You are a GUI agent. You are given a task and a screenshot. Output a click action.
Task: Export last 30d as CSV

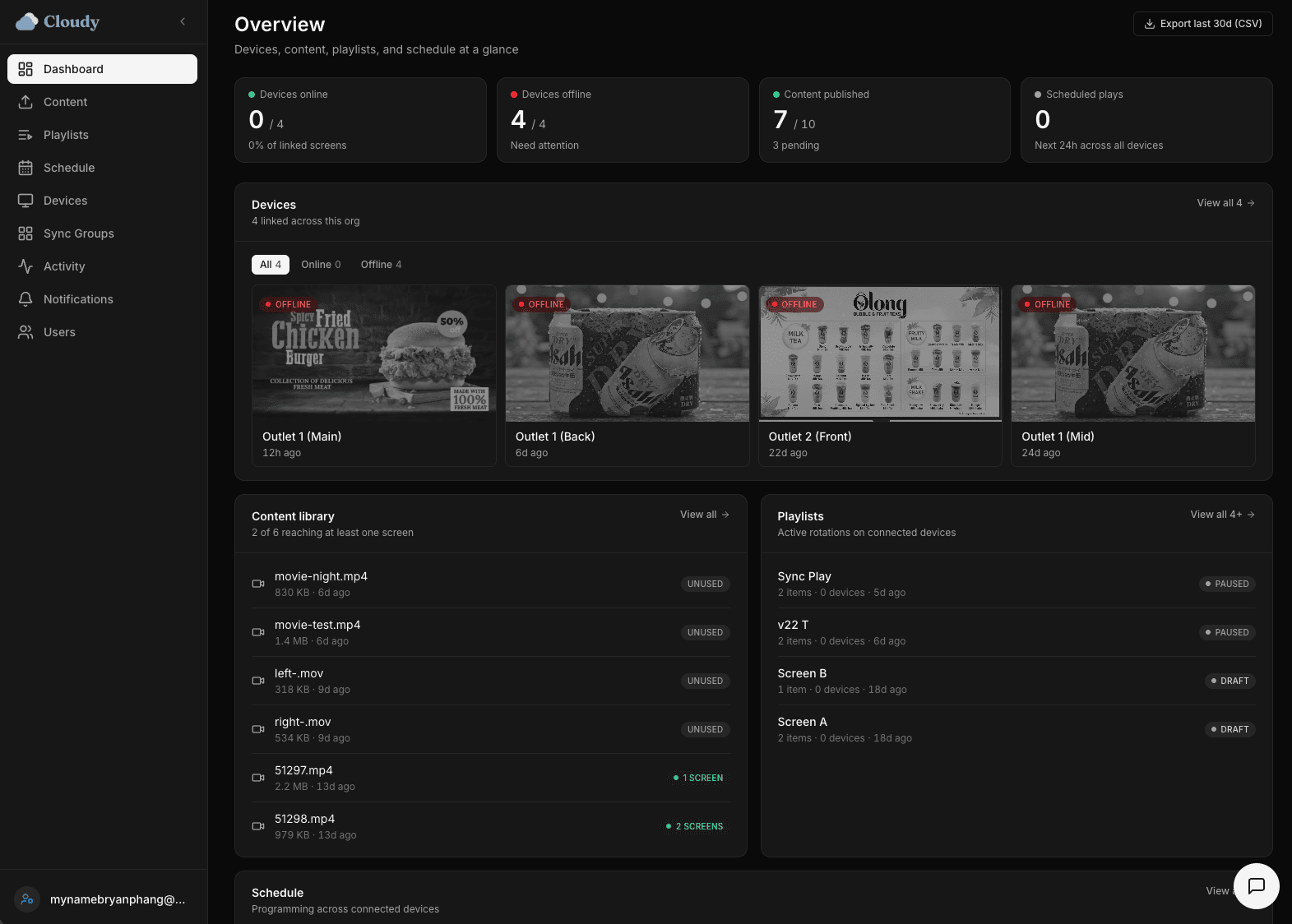pos(1202,24)
